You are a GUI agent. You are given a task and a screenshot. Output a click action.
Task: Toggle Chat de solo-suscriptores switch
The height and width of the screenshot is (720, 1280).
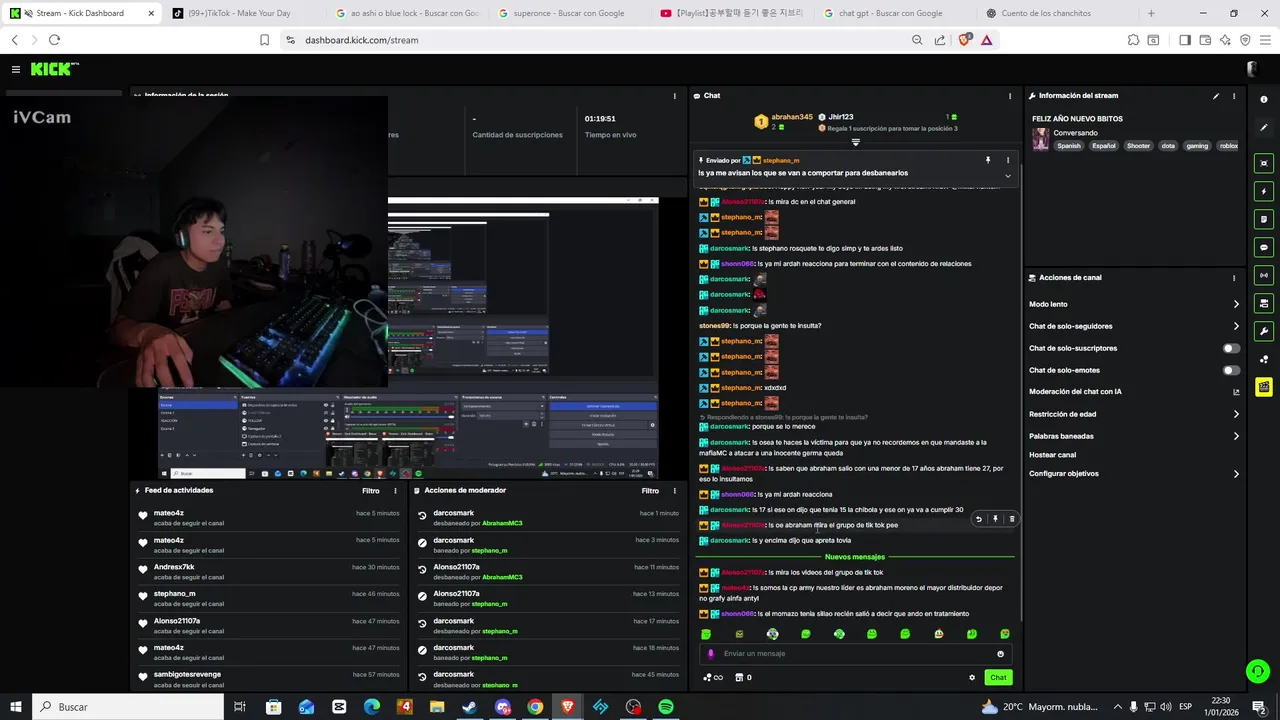click(1232, 348)
